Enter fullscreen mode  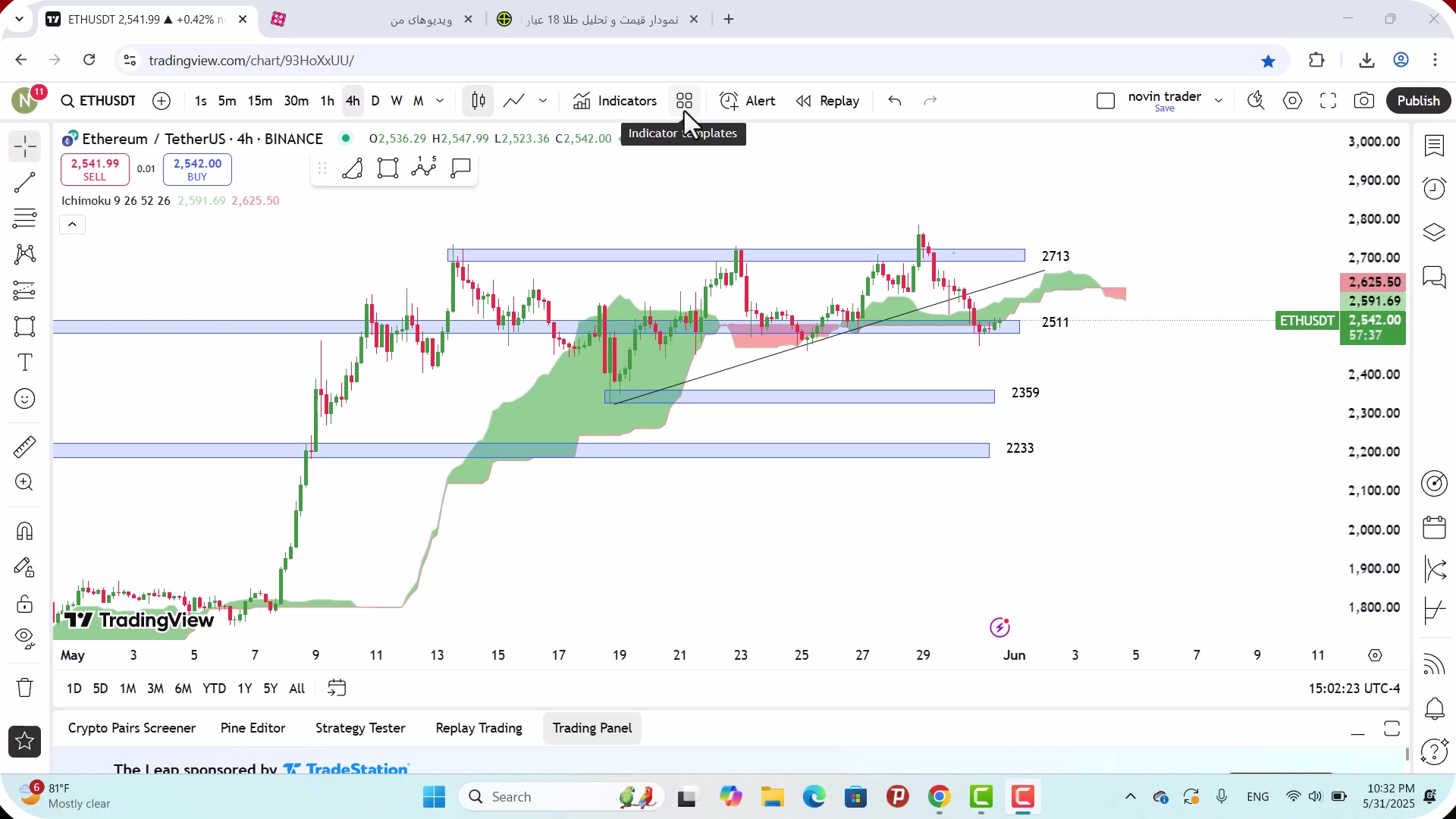click(1329, 101)
